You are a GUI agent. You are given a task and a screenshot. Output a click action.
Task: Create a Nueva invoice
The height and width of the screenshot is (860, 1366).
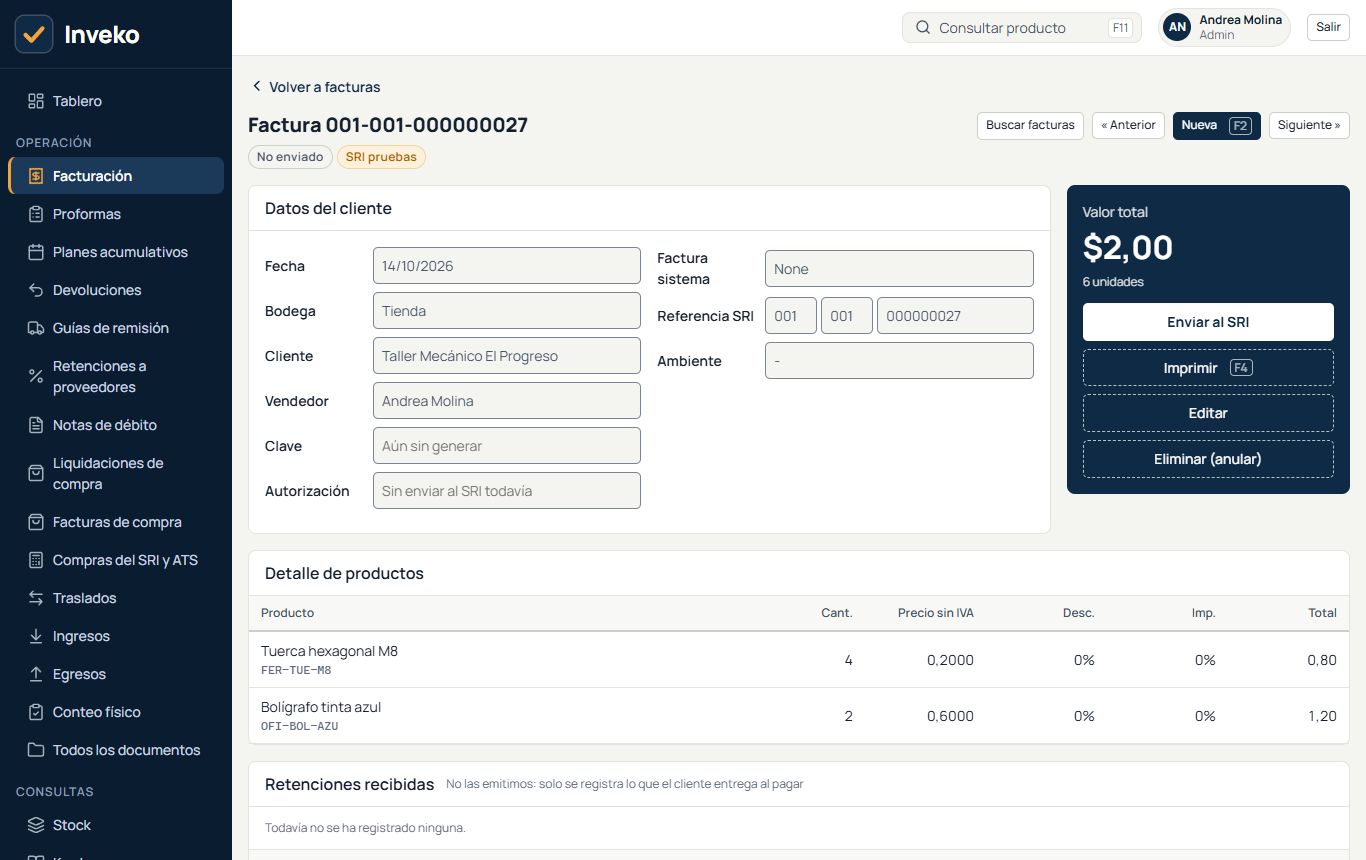(1217, 125)
